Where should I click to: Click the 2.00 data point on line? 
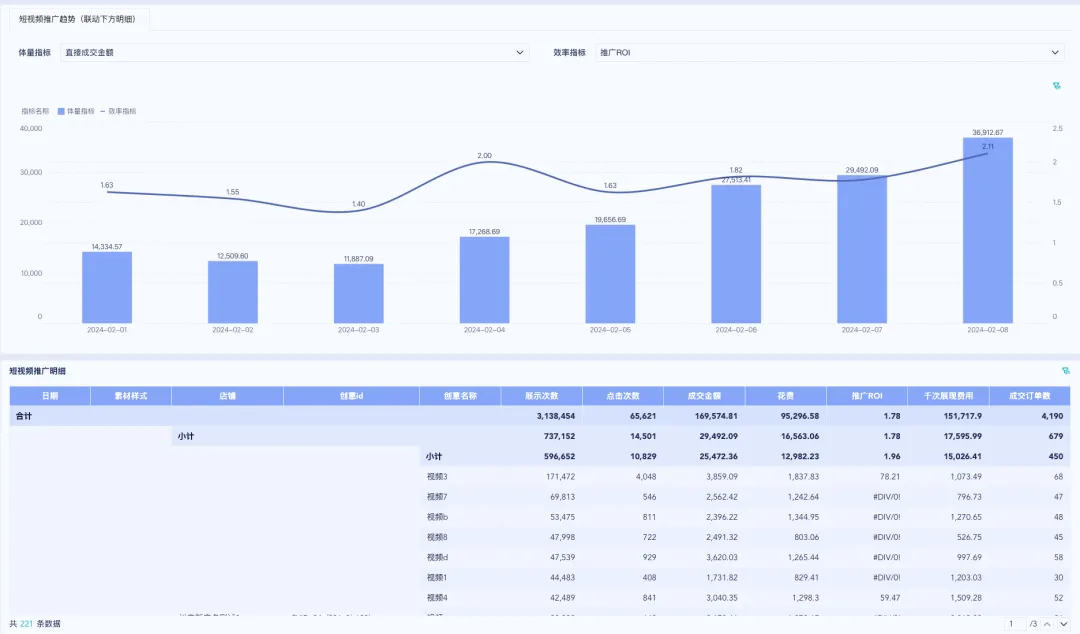(484, 163)
